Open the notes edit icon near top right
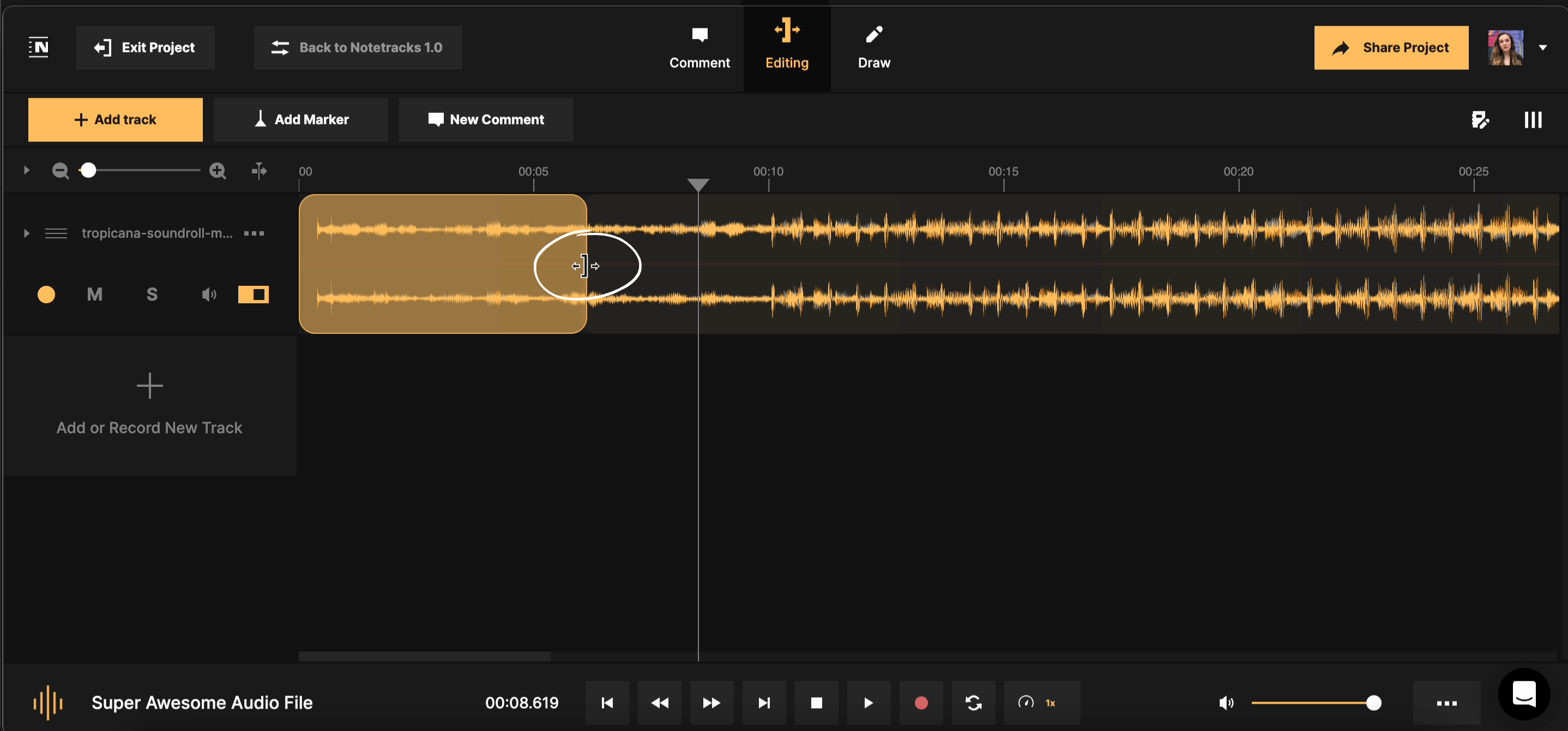1568x731 pixels. pyautogui.click(x=1480, y=119)
